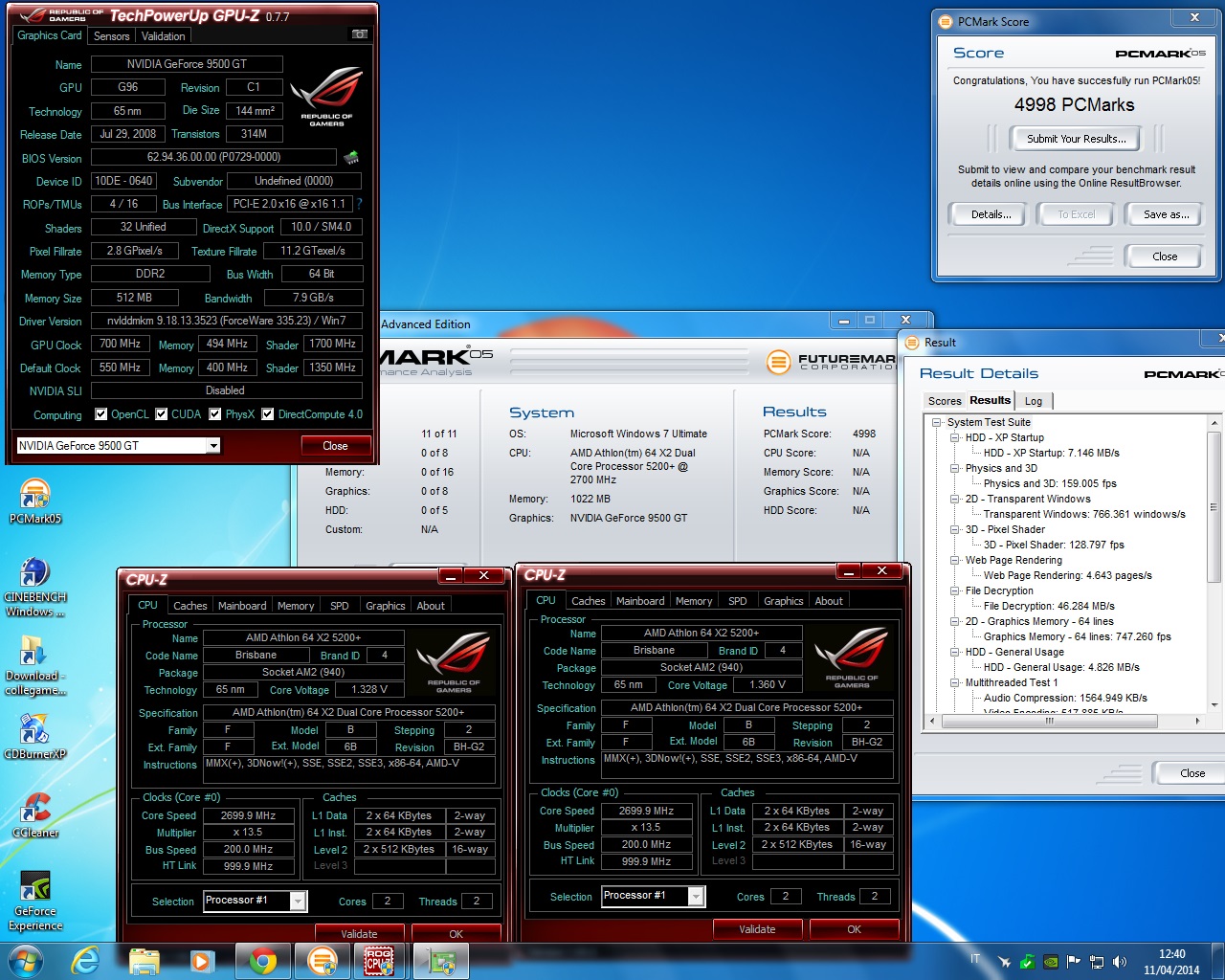Open the Action Center flag icon
Screen dimensions: 1225x980
1073,961
